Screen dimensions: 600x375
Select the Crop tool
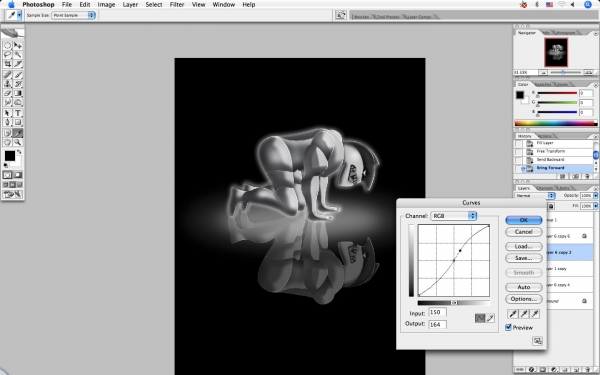7,64
